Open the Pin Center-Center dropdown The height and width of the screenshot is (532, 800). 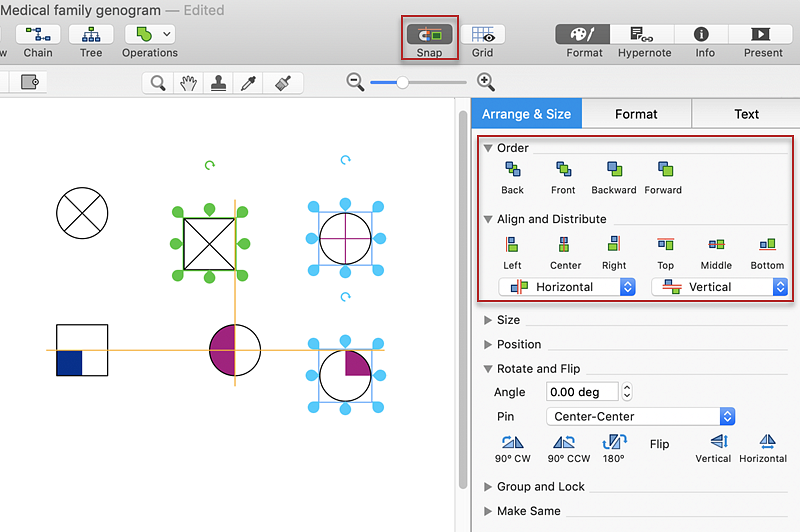point(640,416)
